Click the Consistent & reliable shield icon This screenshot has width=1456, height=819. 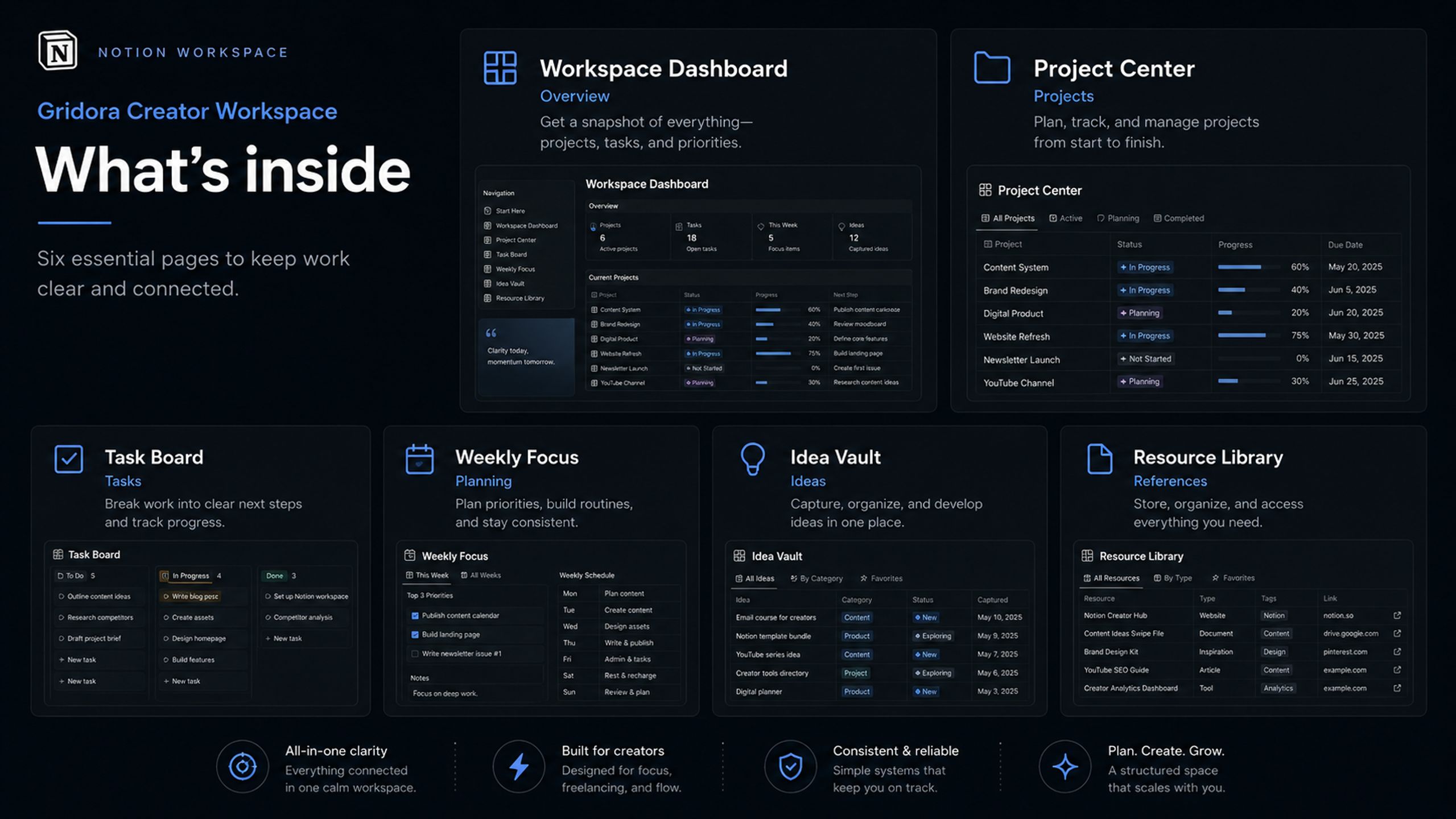(790, 767)
